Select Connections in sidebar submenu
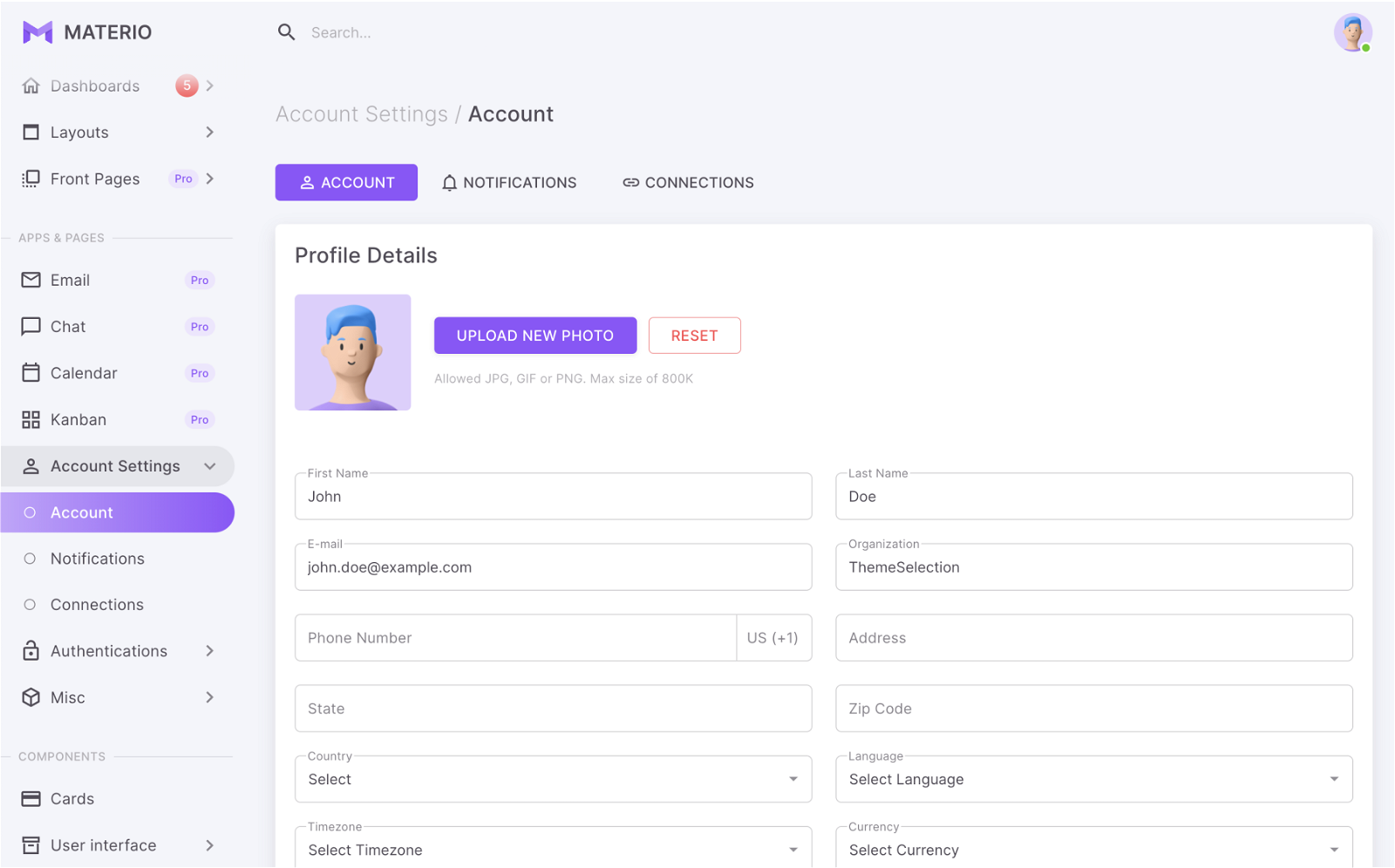 (x=97, y=605)
